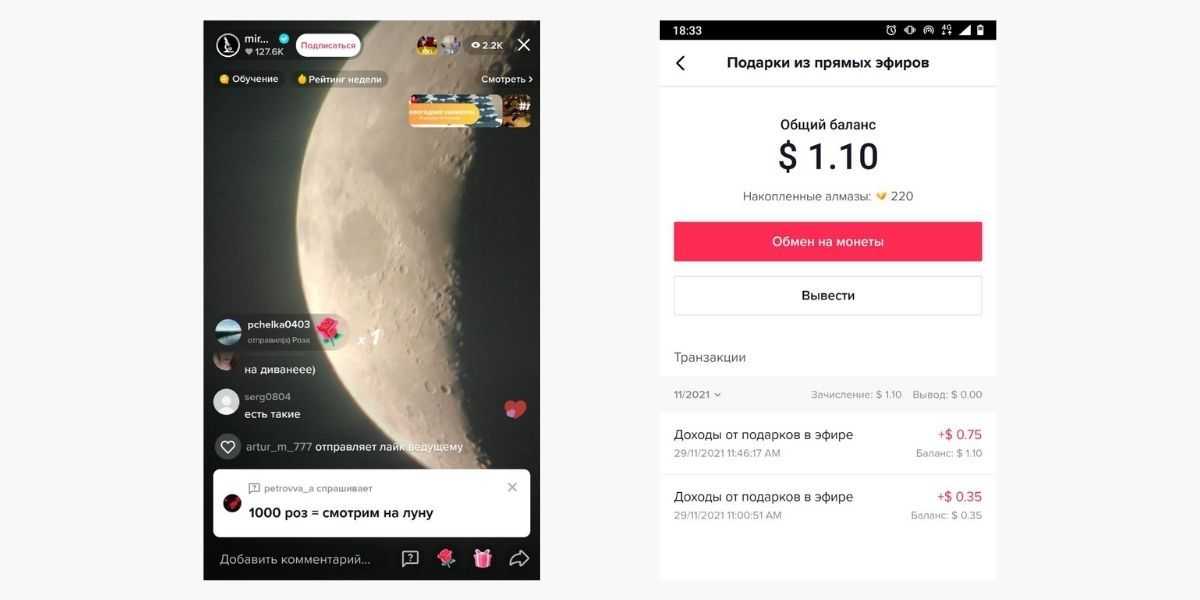
Task: Select the Обучение tag
Action: 249,79
